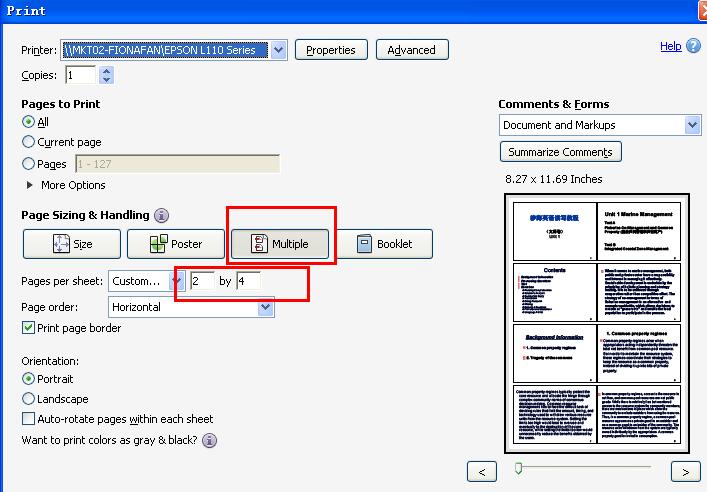The height and width of the screenshot is (492, 707).
Task: Choose the Poster sizing option
Action: pyautogui.click(x=176, y=244)
